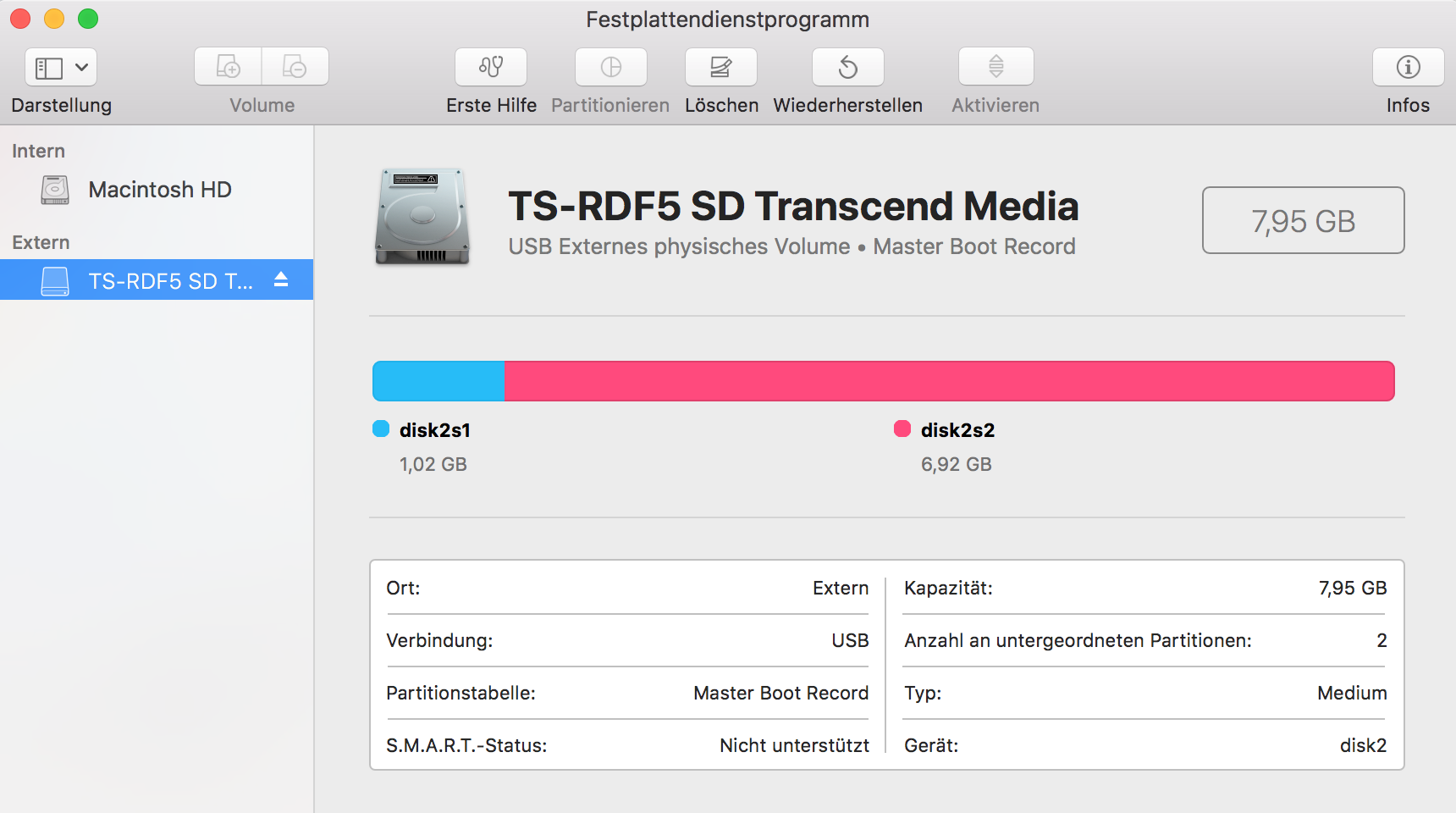Click the Partitionstabelle: label
Screen dimensions: 1456x813
point(461,693)
